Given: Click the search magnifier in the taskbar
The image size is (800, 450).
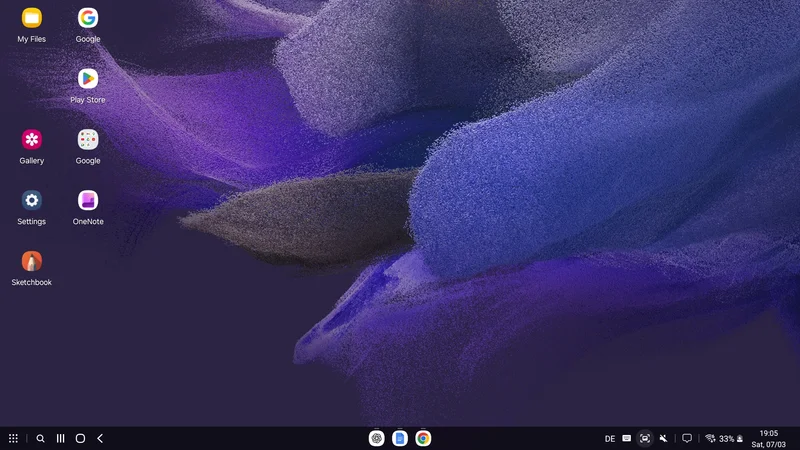Looking at the screenshot, I should click(x=40, y=438).
